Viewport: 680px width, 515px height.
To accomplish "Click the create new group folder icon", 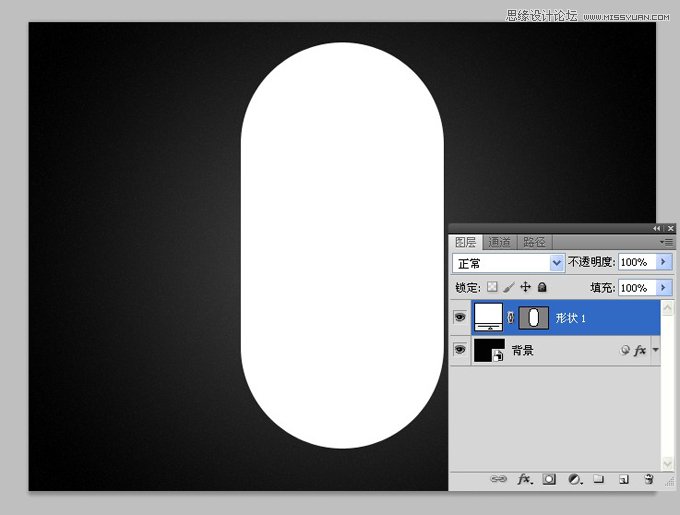I will pos(599,479).
